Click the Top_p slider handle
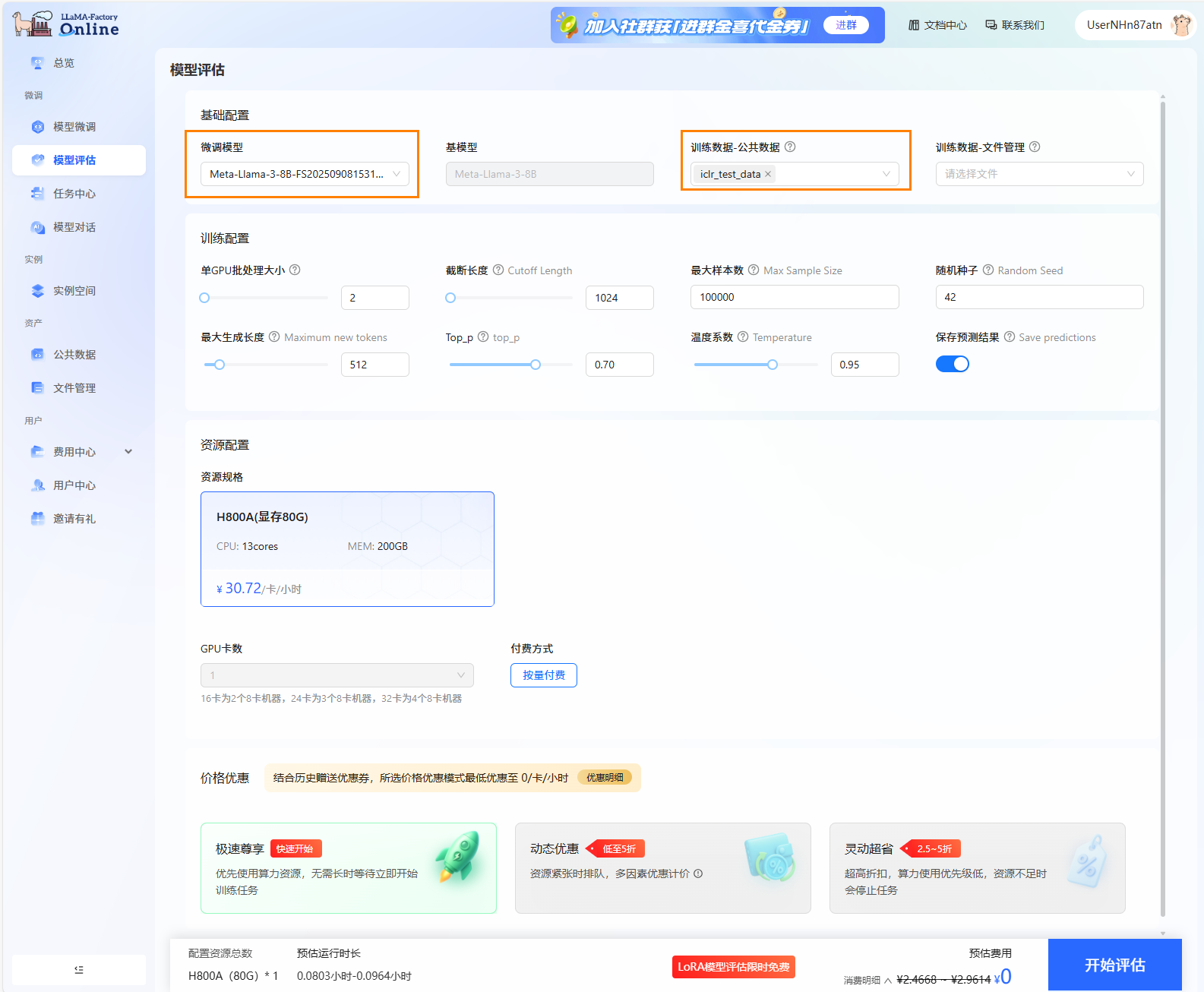The image size is (1204, 992). (536, 365)
